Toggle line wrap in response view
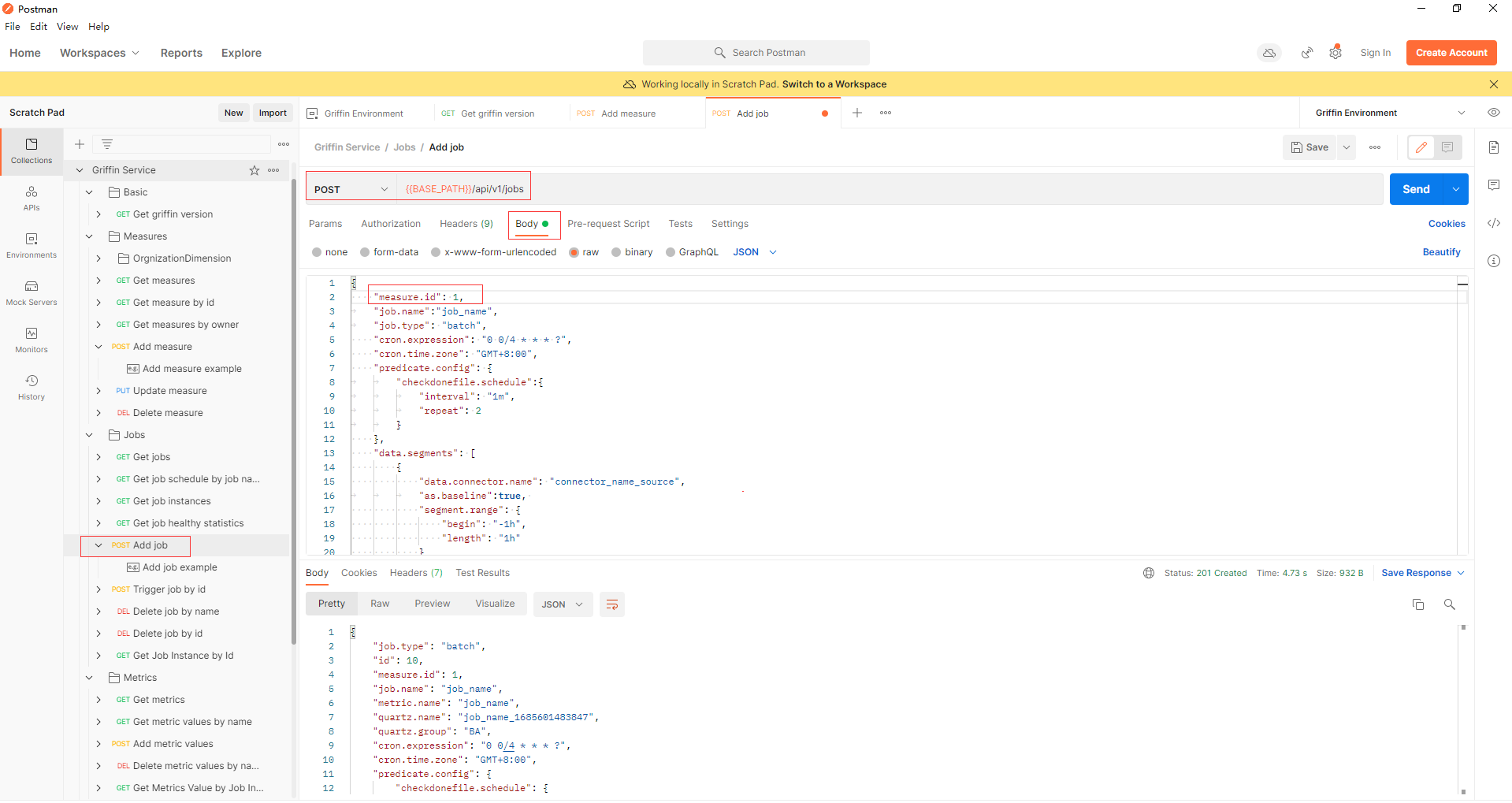This screenshot has width=1512, height=803. [612, 604]
